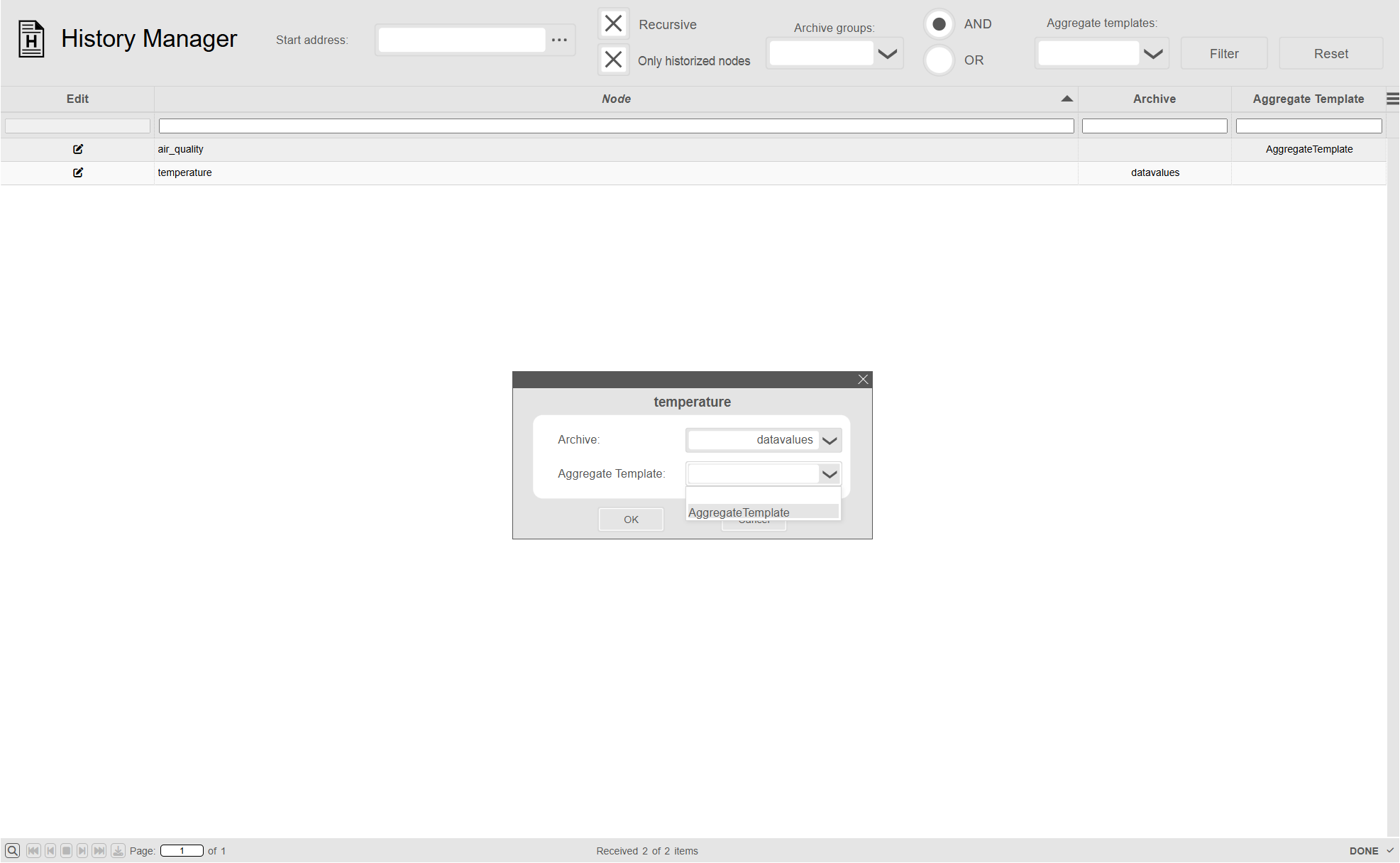Click OK in the temperature dialog

pyautogui.click(x=631, y=520)
